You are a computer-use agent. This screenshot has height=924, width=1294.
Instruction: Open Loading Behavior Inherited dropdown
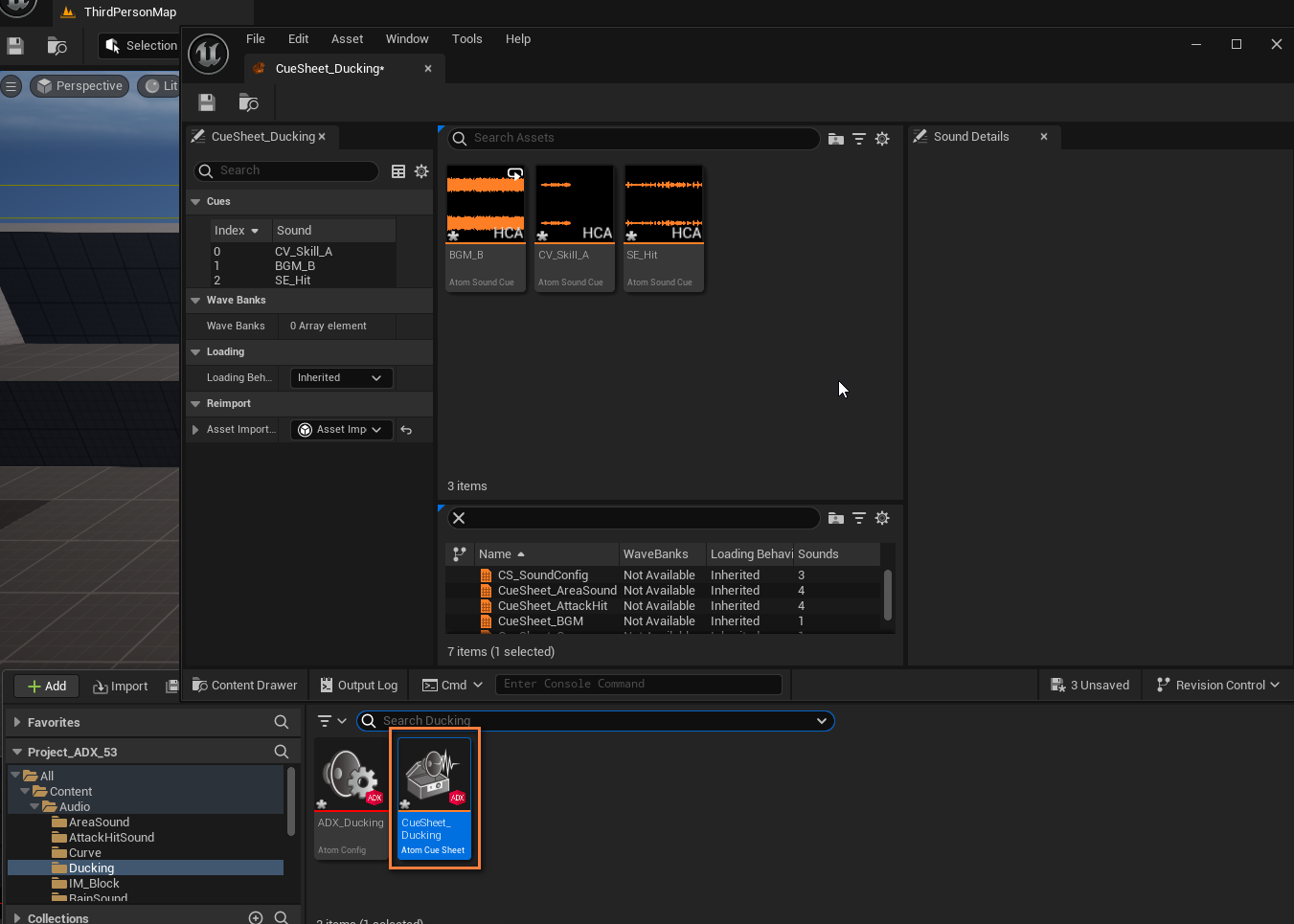pos(341,378)
